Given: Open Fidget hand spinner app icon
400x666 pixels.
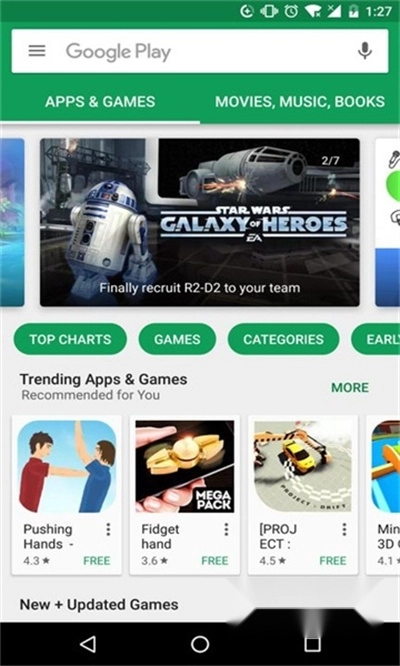Looking at the screenshot, I should (185, 466).
